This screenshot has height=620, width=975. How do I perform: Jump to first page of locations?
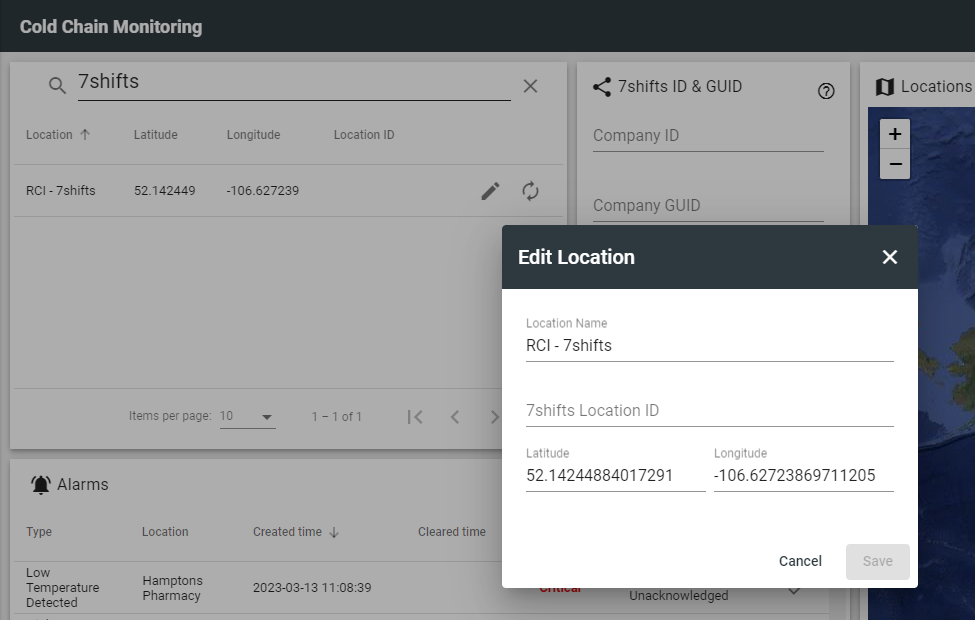(x=415, y=417)
